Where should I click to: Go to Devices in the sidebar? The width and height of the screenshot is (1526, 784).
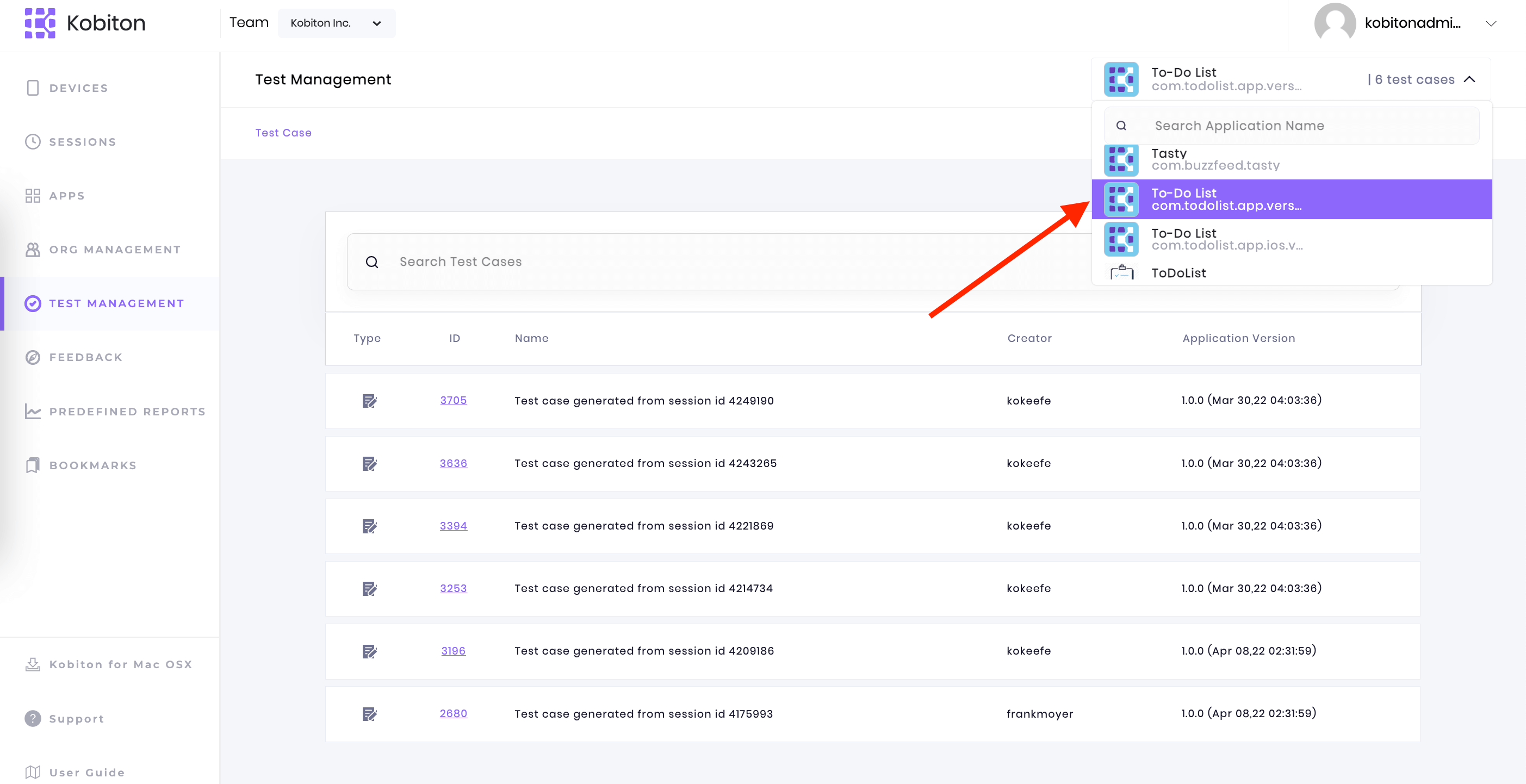pyautogui.click(x=78, y=88)
